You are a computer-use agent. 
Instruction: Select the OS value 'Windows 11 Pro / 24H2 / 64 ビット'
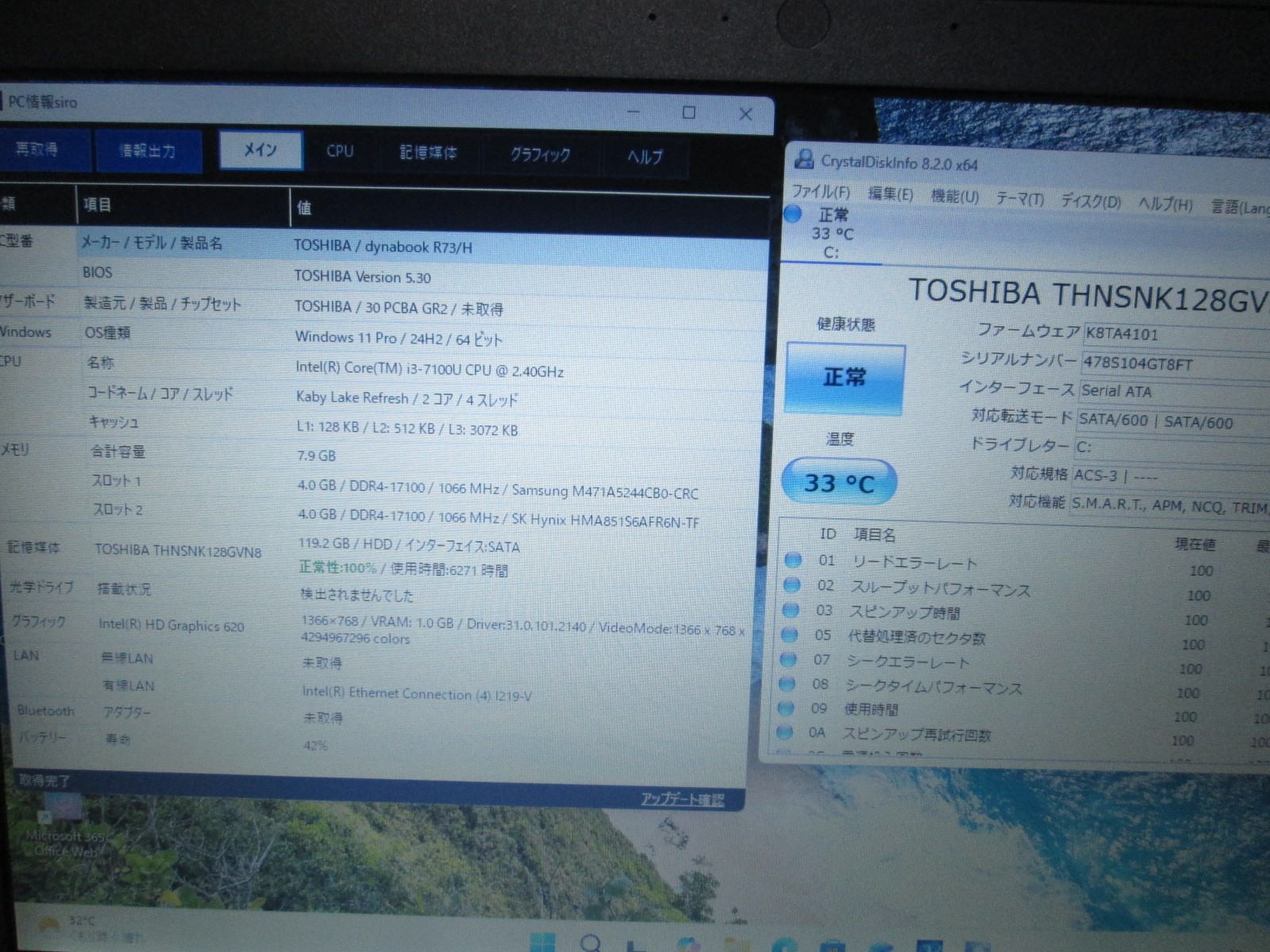pyautogui.click(x=399, y=339)
